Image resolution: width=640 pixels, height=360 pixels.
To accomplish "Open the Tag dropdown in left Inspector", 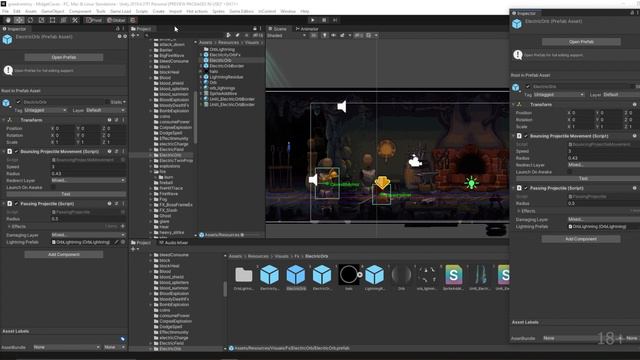I will 45,110.
